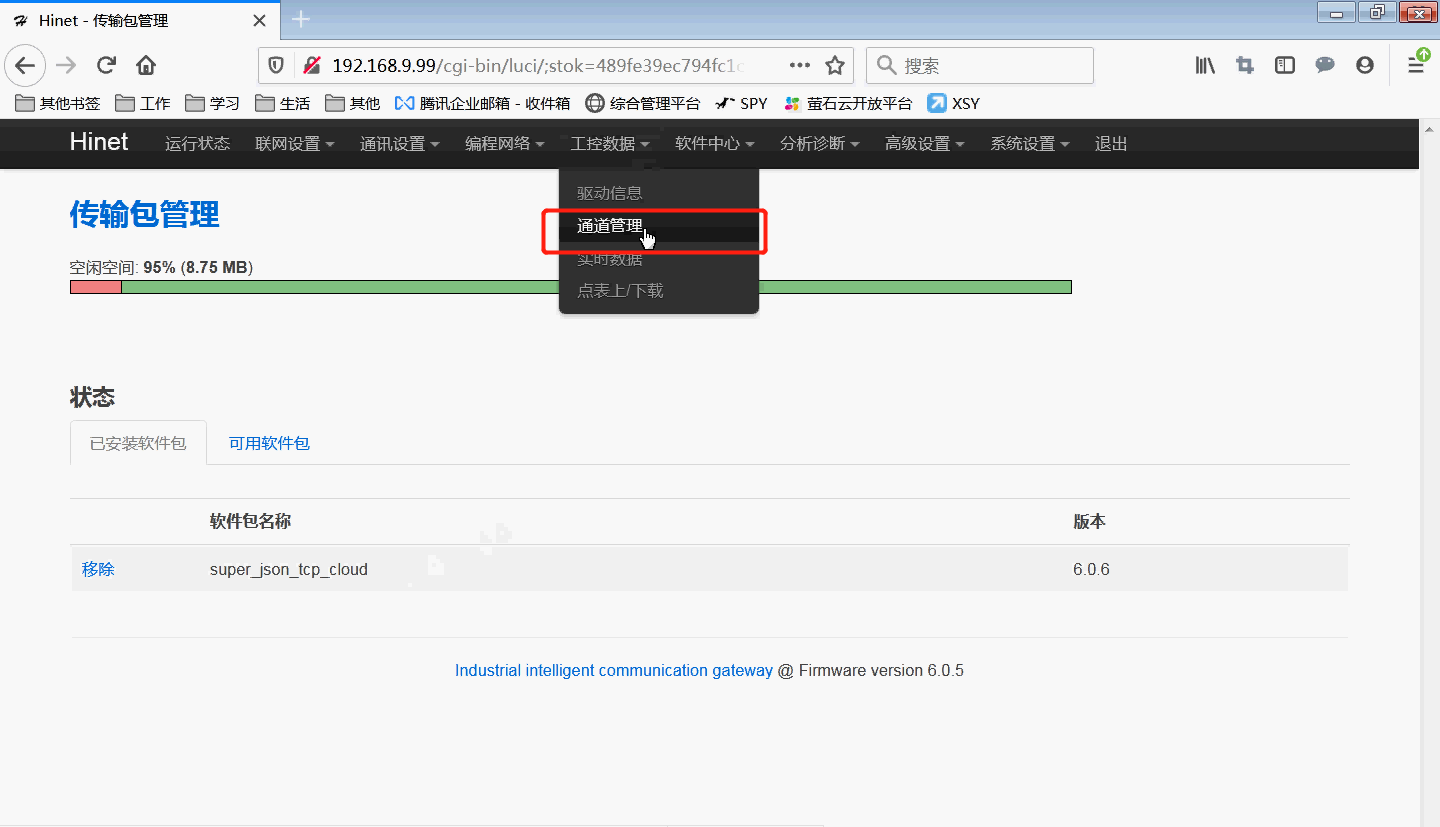Switch to the 可用软件包 tab
Image resolution: width=1440 pixels, height=827 pixels.
(268, 442)
